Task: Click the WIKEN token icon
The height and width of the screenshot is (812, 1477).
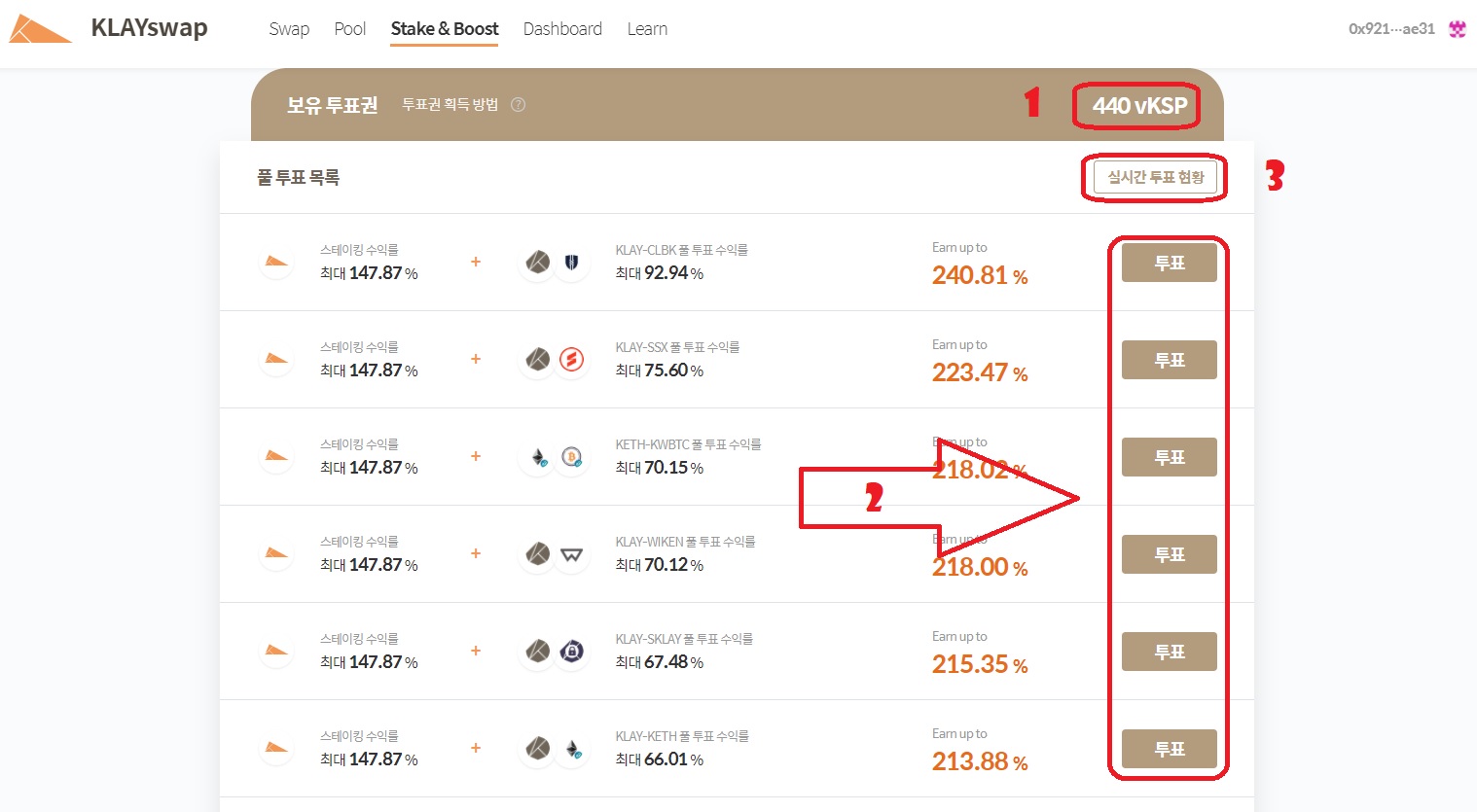Action: tap(571, 553)
